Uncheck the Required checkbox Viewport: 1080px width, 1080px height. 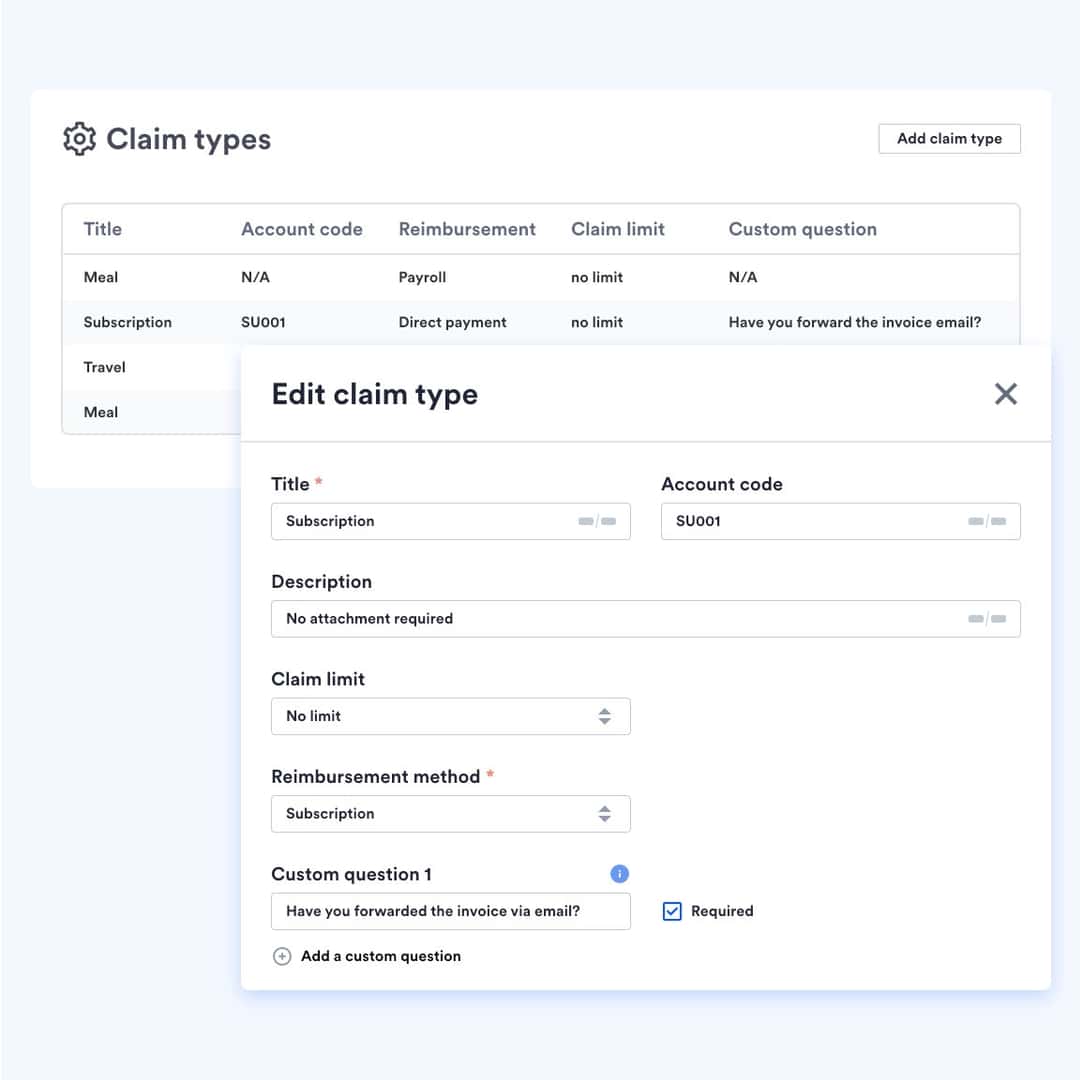(x=671, y=911)
